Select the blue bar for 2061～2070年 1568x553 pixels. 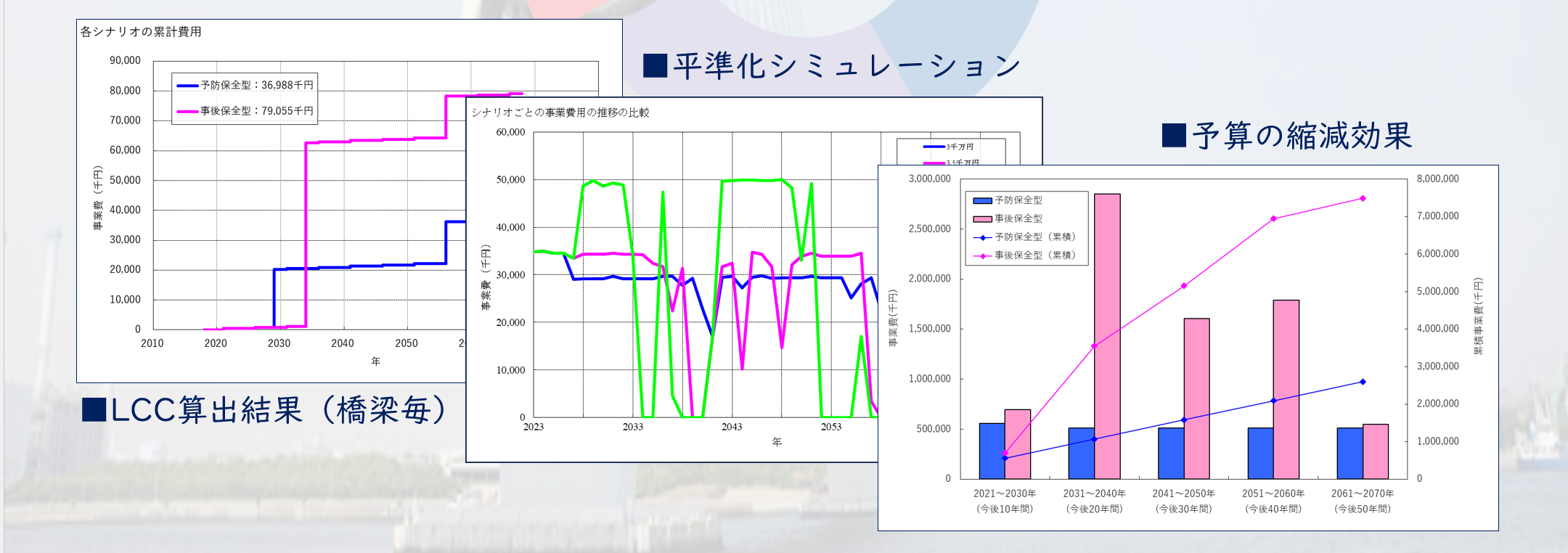click(1349, 453)
